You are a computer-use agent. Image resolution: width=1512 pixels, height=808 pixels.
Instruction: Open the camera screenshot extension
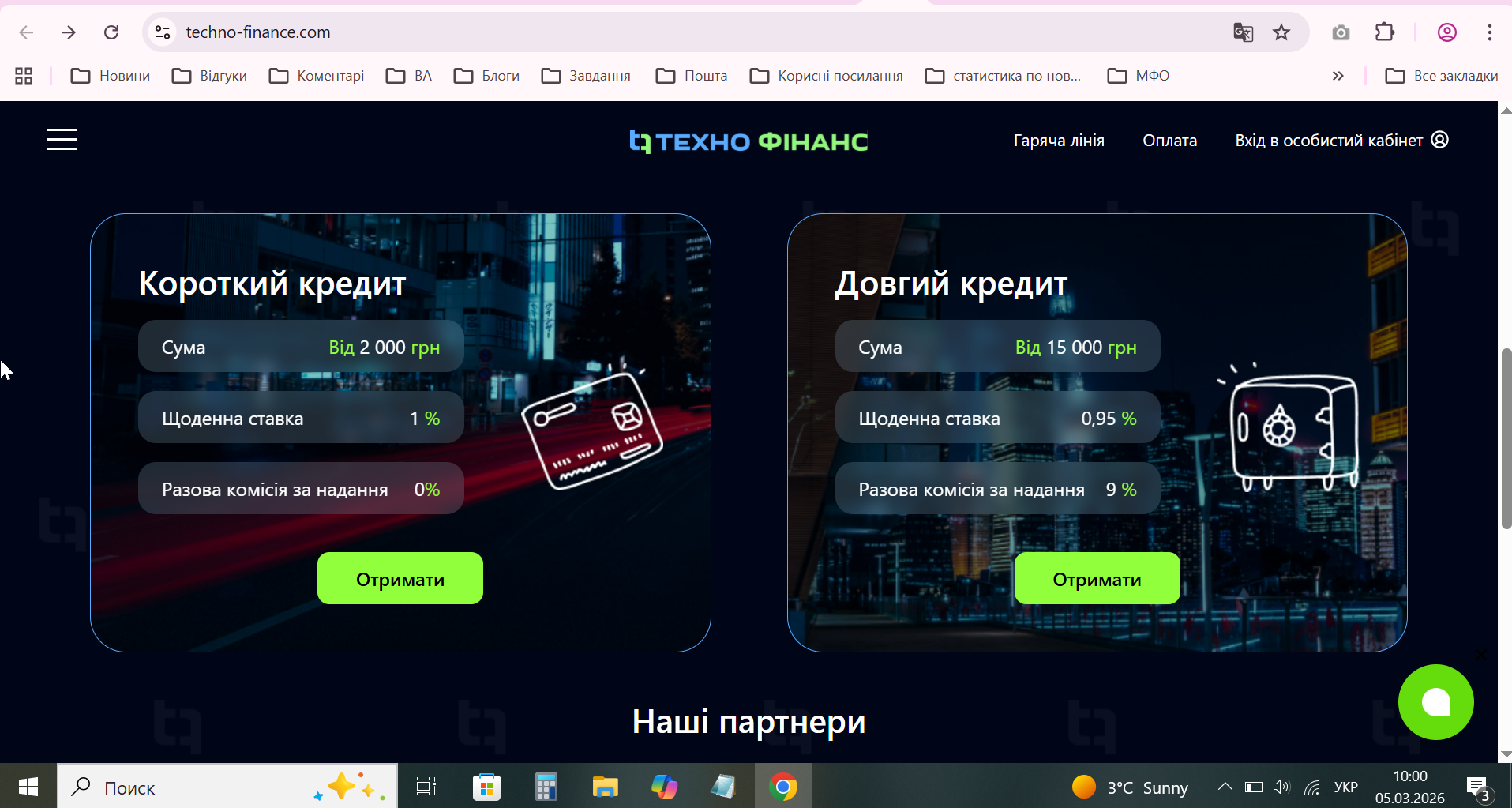point(1341,32)
